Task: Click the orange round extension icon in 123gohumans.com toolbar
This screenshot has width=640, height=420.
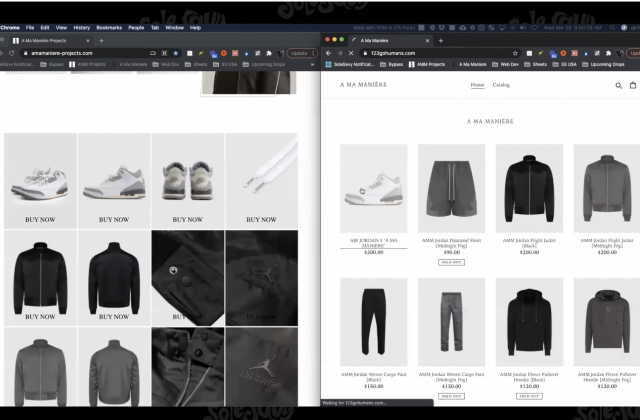Action: [563, 53]
